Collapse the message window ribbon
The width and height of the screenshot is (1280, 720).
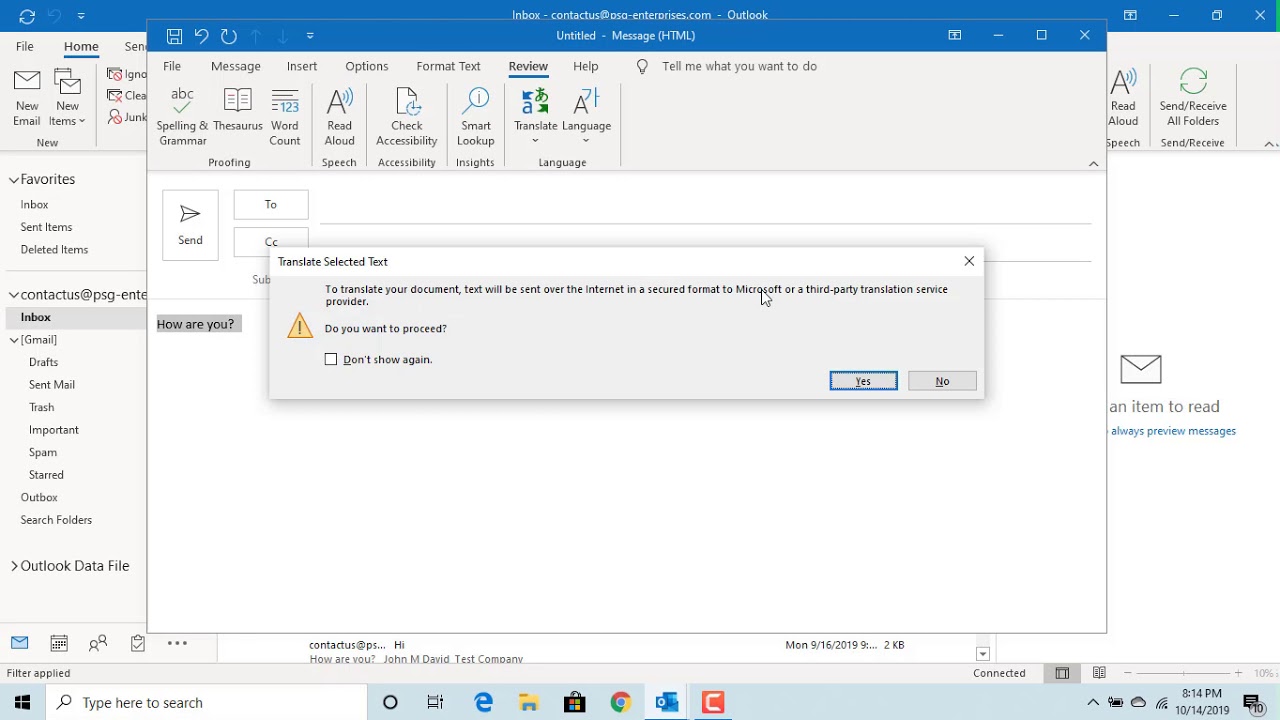point(1093,163)
